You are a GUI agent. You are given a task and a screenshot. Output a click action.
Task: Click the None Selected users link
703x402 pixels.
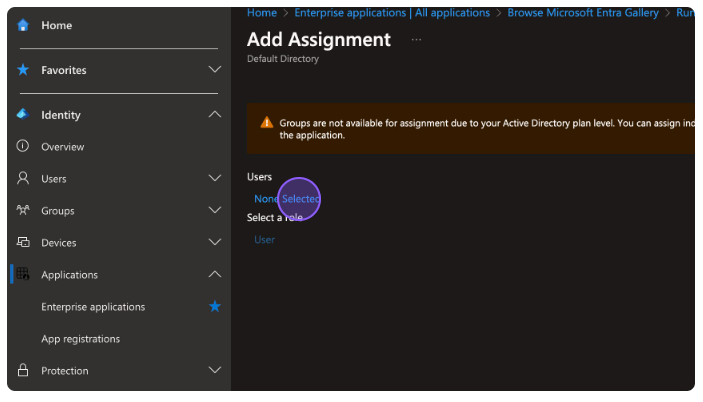tap(287, 199)
